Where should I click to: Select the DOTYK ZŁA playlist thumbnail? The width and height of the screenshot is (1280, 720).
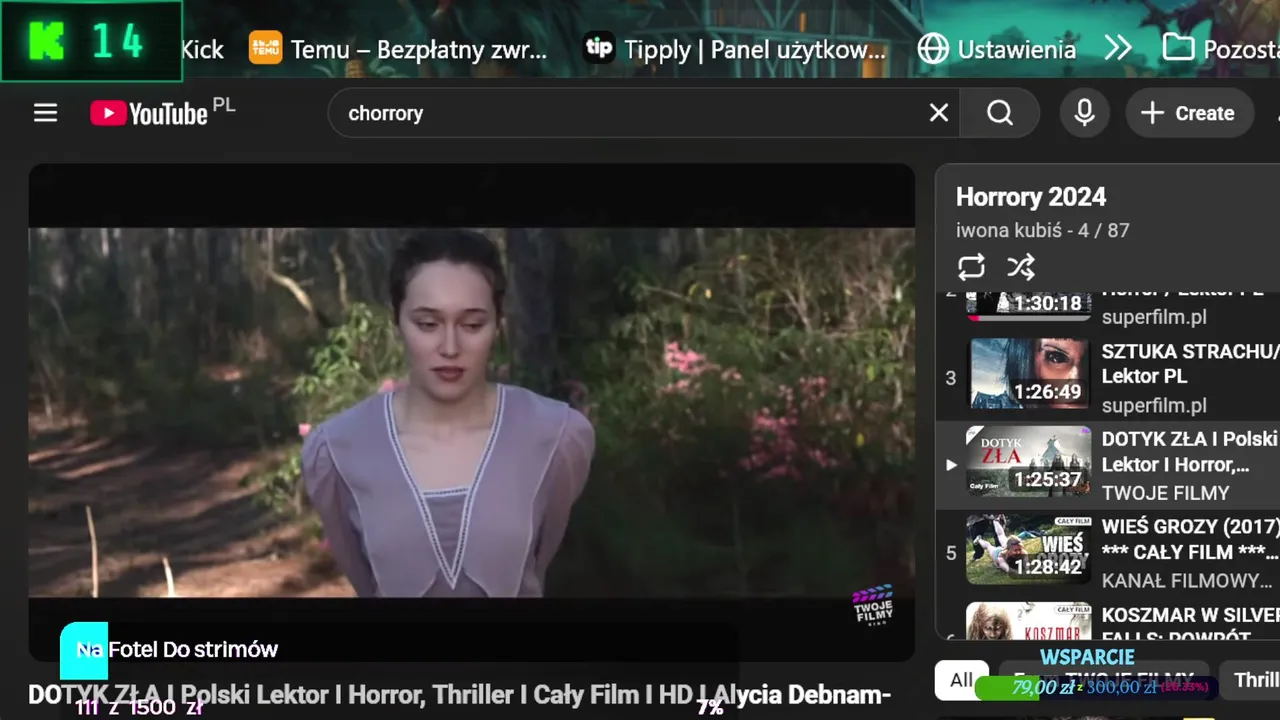click(1028, 461)
